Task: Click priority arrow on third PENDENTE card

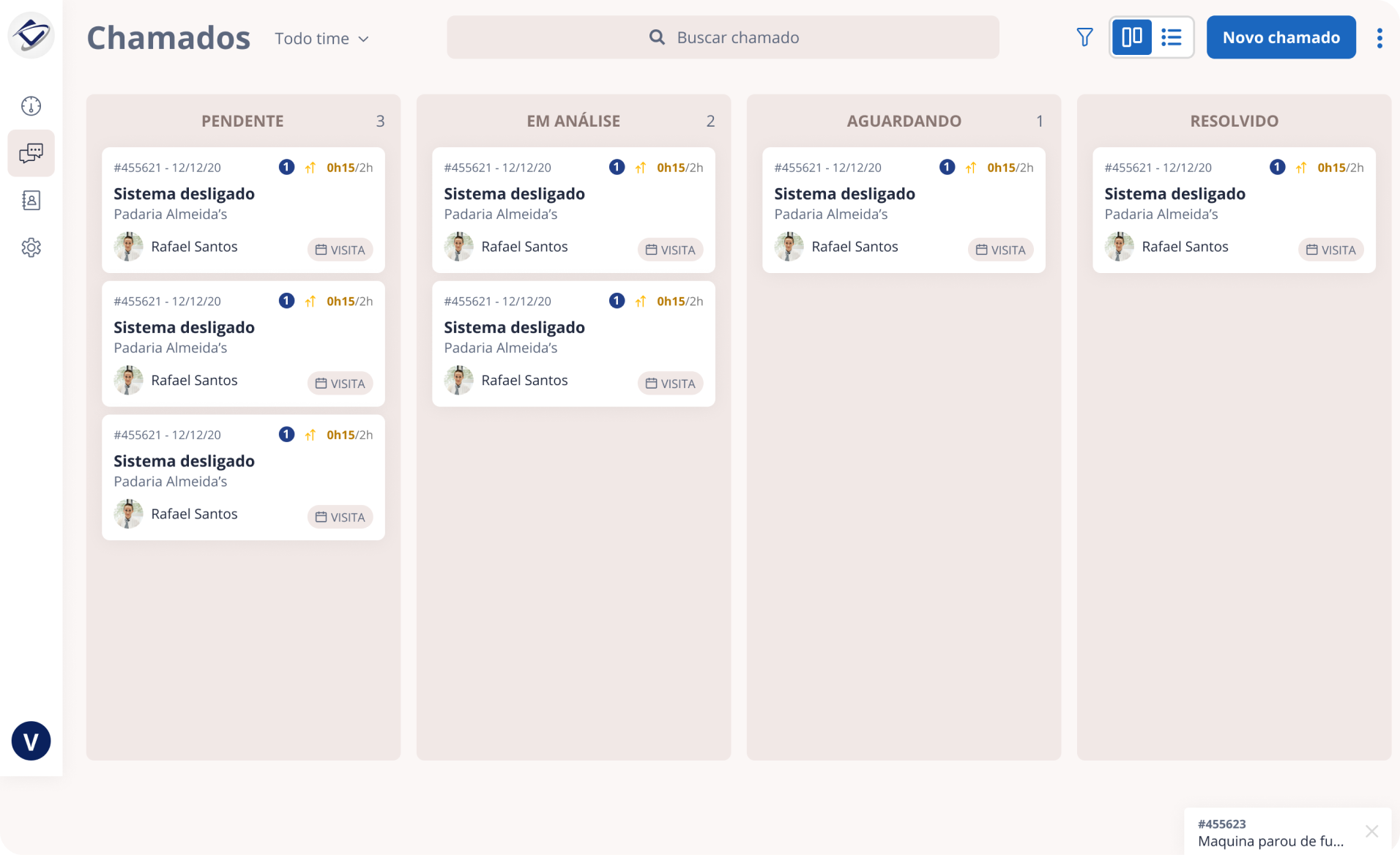Action: point(310,436)
